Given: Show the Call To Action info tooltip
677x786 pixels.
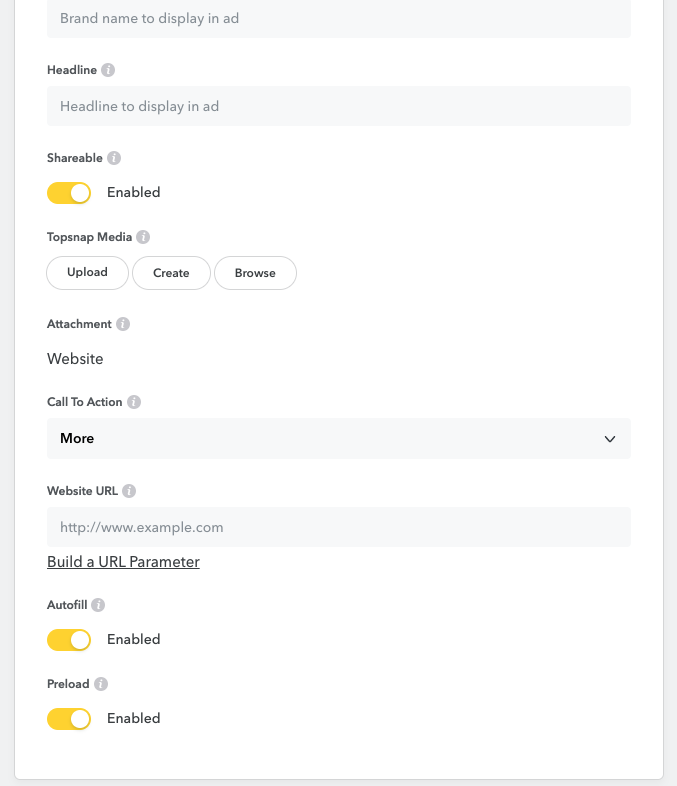Looking at the screenshot, I should point(134,402).
